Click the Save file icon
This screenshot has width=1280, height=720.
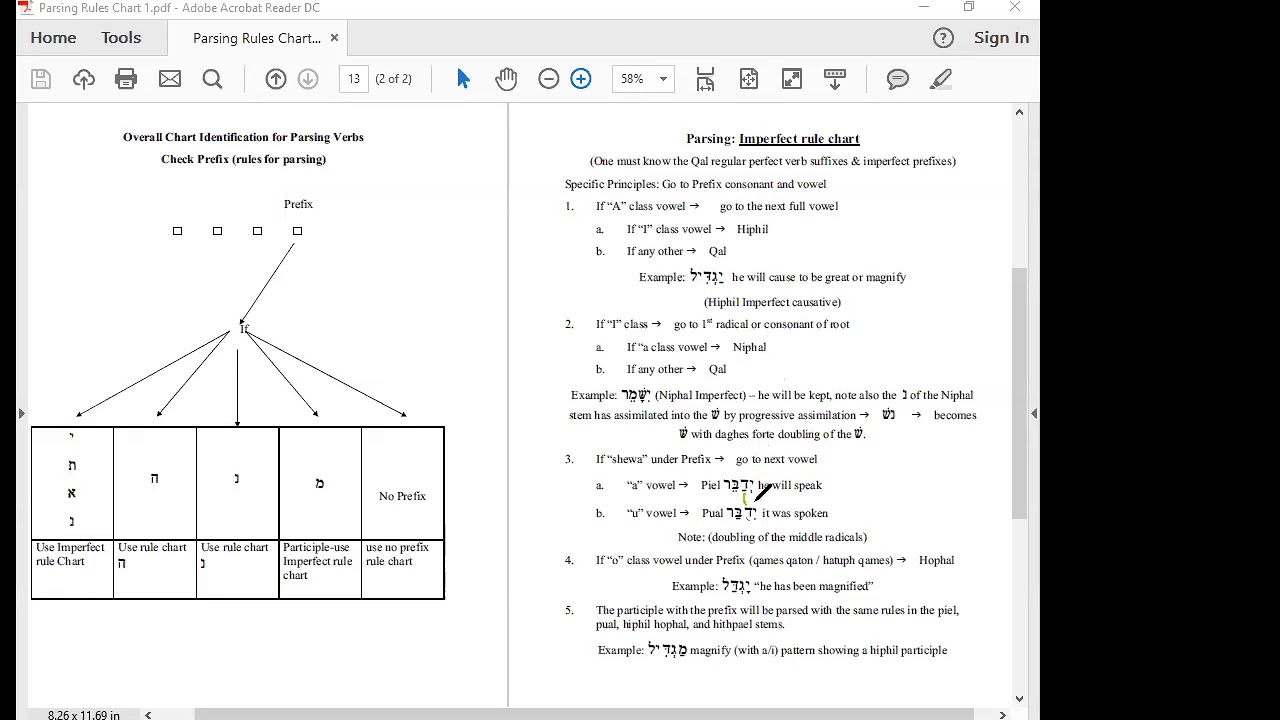41,79
